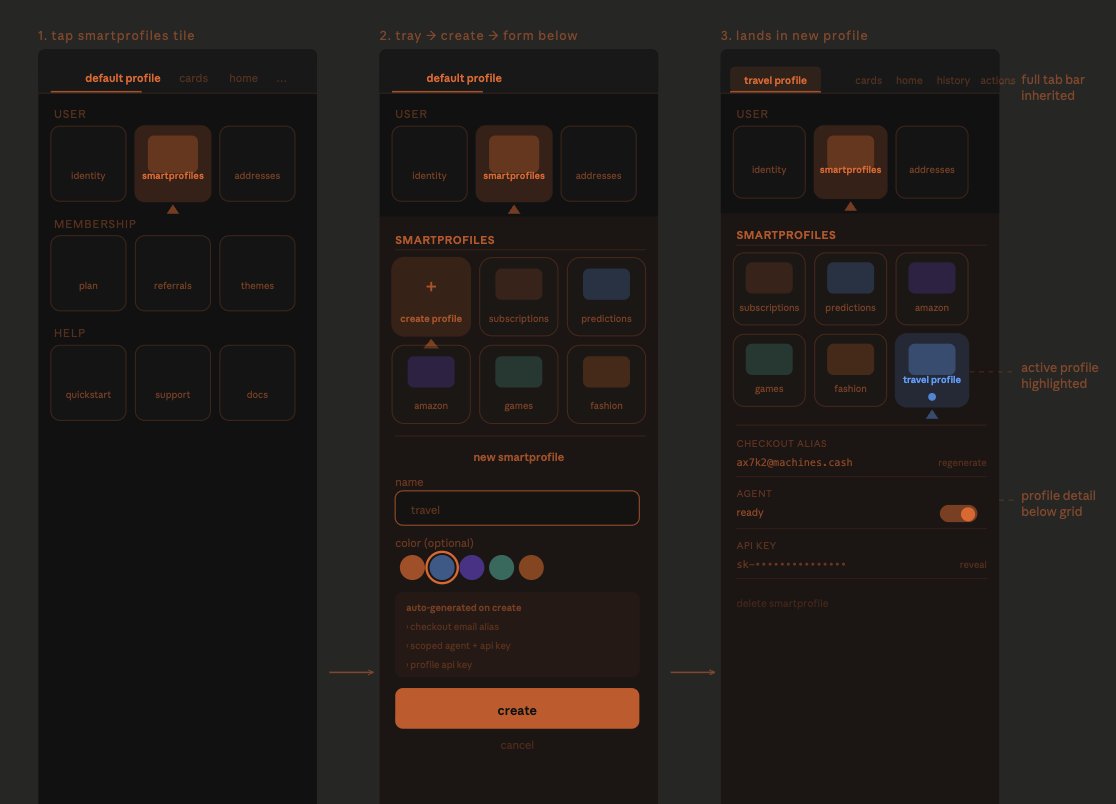
Task: Open the games profile in panel 2
Action: point(518,384)
